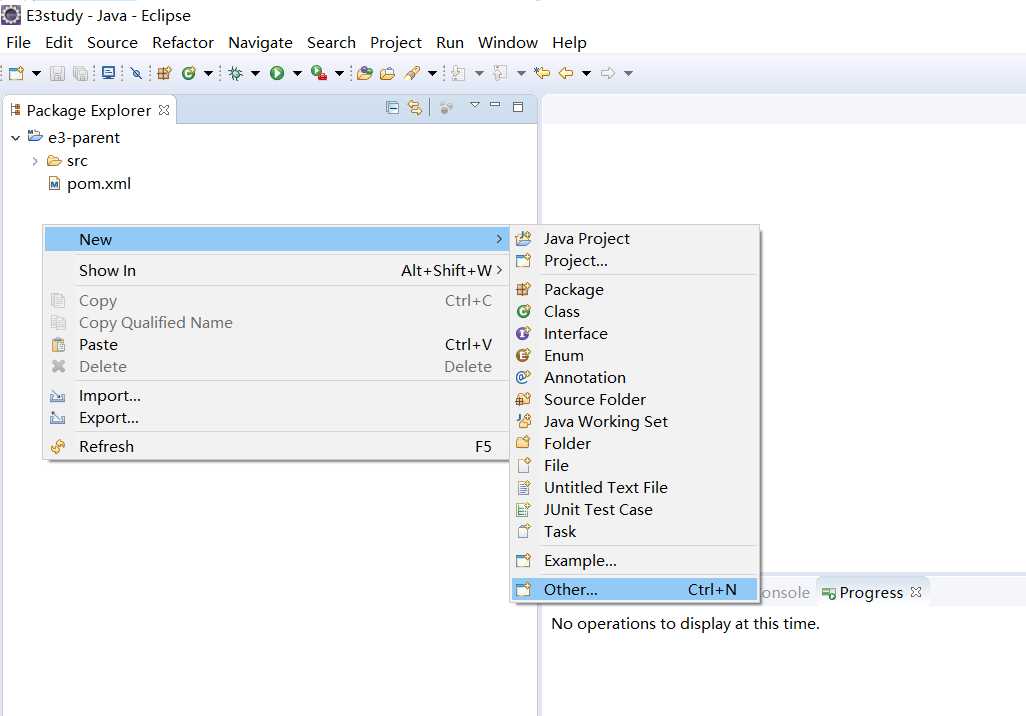Click the External Tools run icon
1026x716 pixels.
[x=319, y=73]
